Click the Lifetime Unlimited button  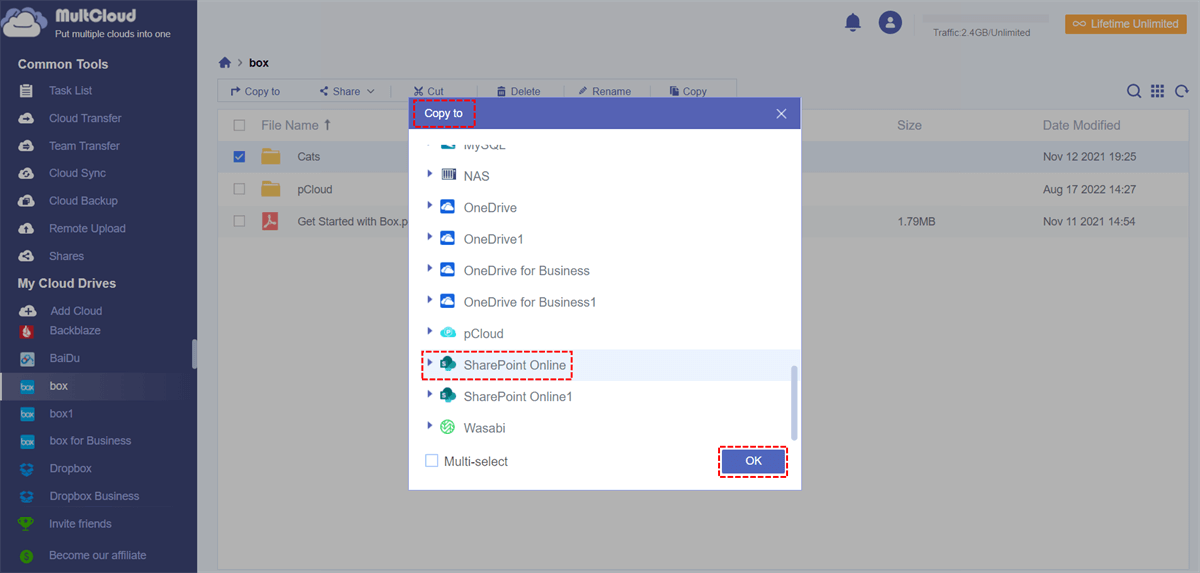(x=1126, y=24)
